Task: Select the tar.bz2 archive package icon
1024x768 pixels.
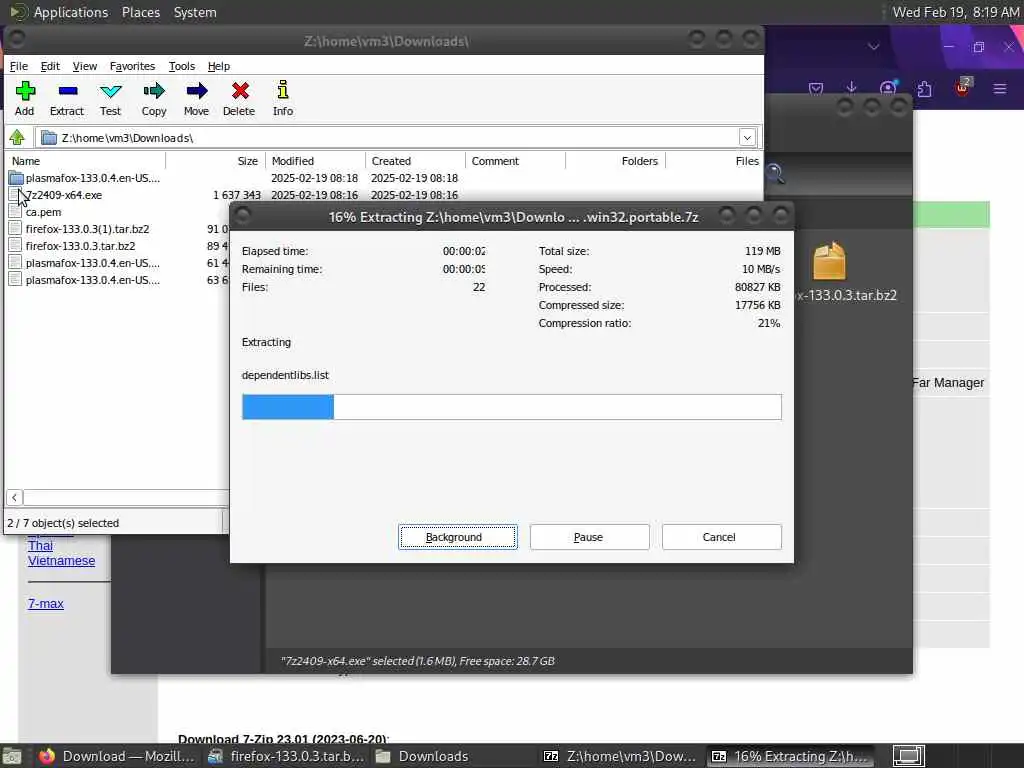Action: [829, 261]
